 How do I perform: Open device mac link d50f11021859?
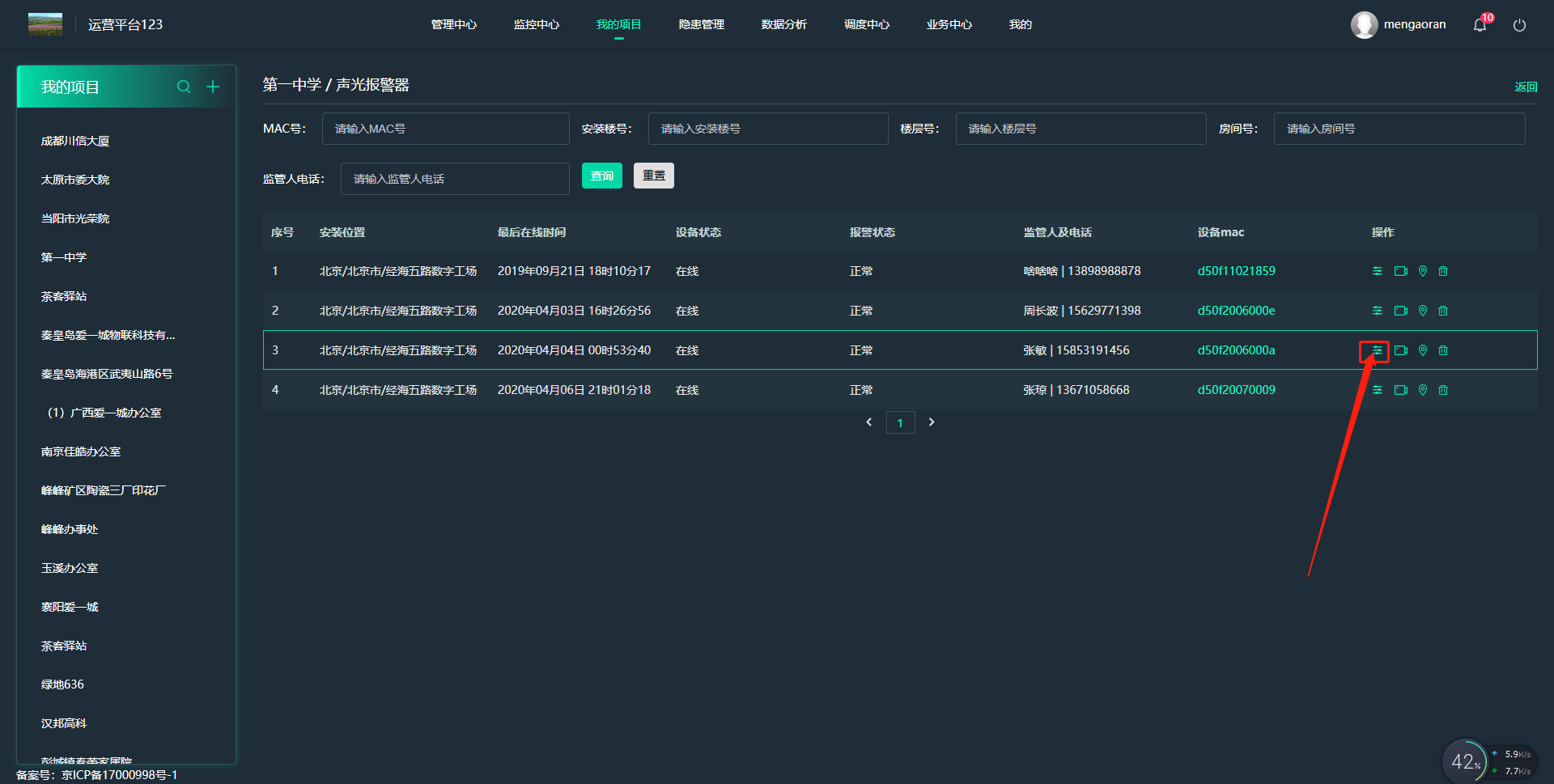click(1237, 271)
